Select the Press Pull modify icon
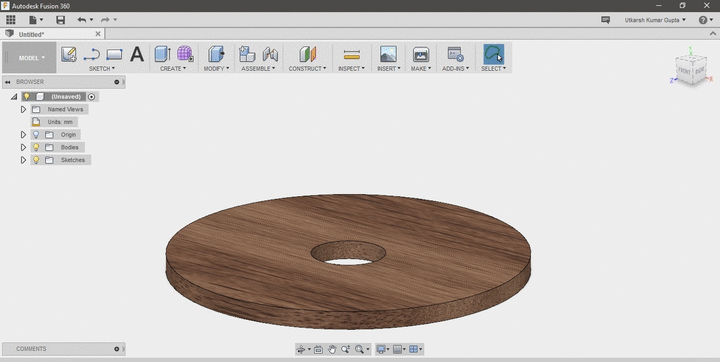This screenshot has width=720, height=362. pos(216,54)
